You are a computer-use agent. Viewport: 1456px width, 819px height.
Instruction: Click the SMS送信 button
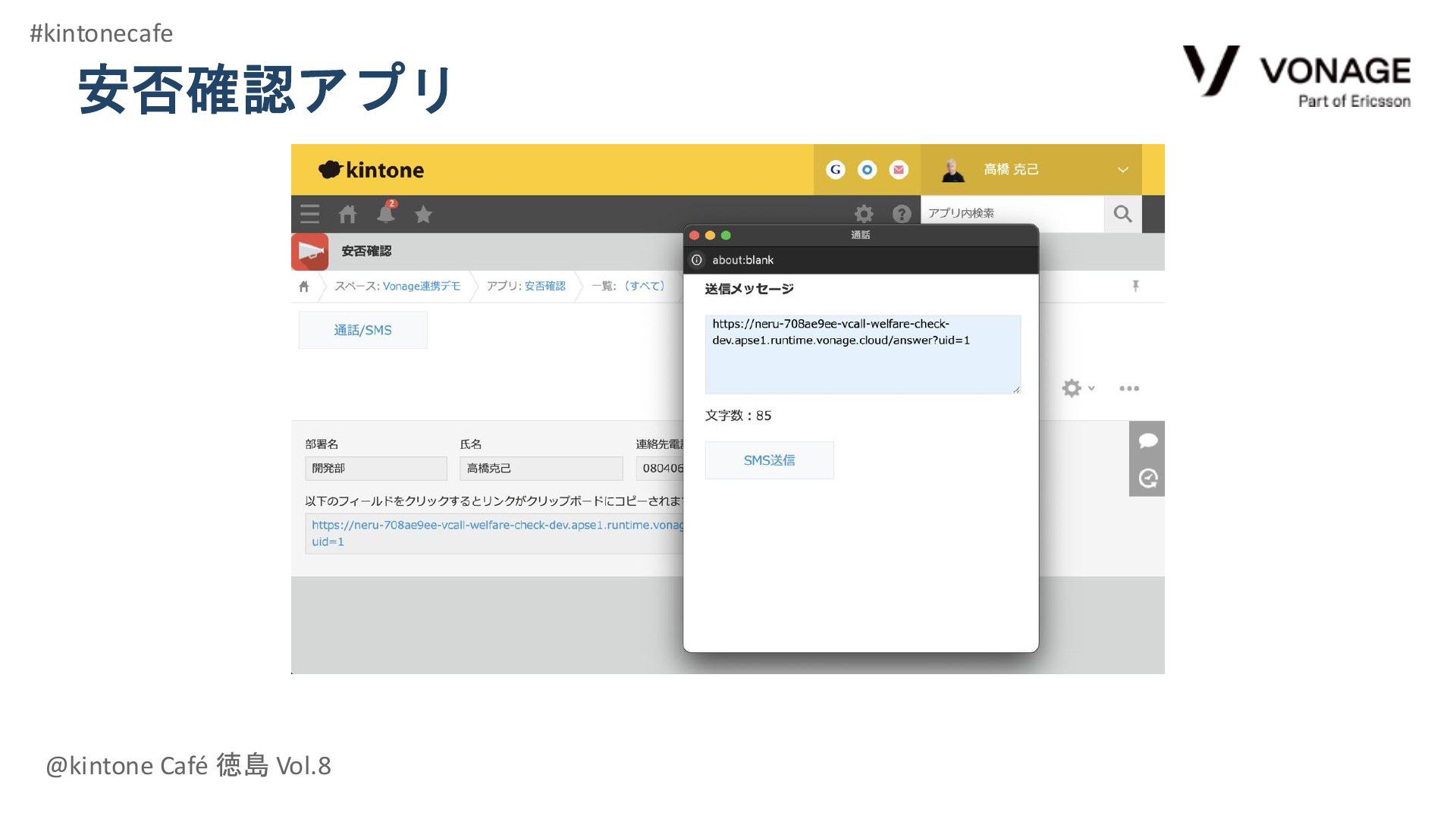[769, 460]
